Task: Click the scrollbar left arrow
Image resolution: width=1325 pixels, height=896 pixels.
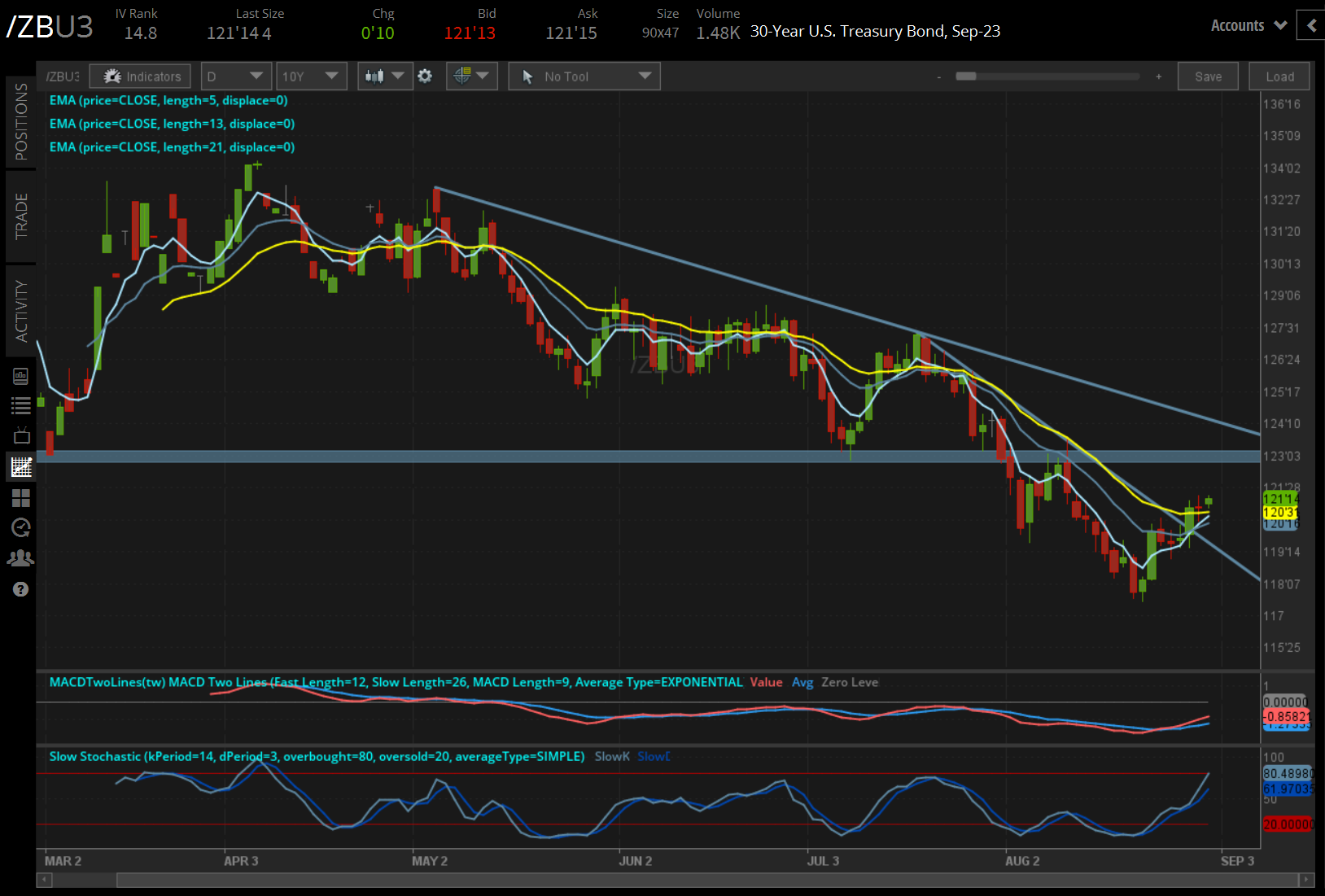Action: 45,880
